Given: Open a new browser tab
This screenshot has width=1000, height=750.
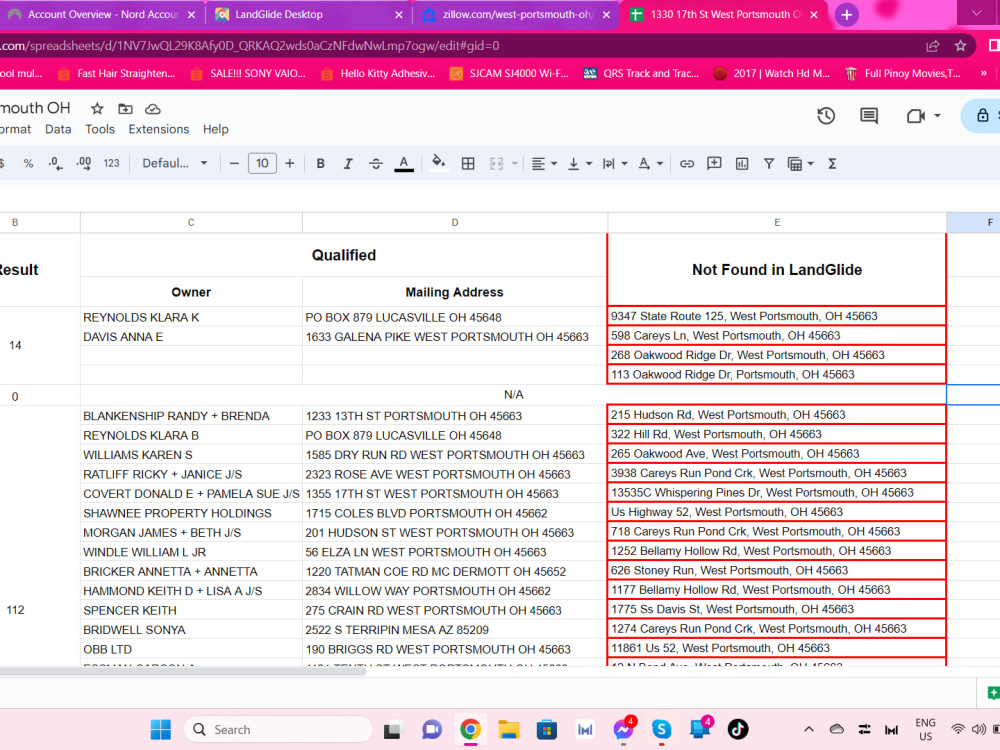Looking at the screenshot, I should point(846,15).
